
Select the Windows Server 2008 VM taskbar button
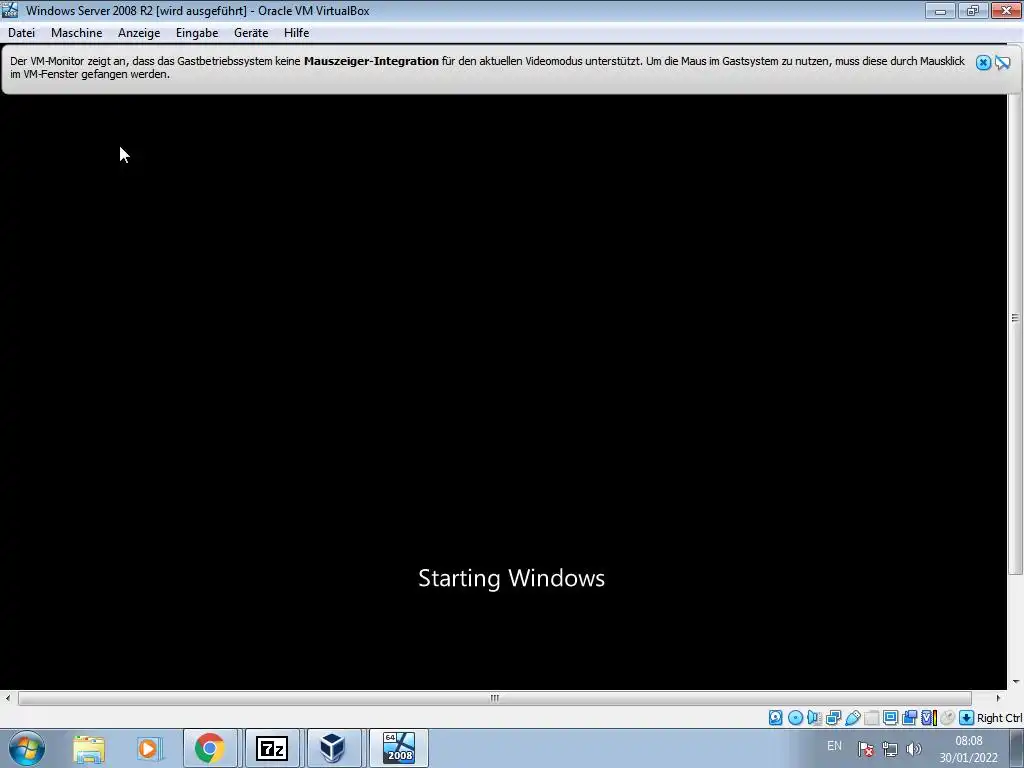398,748
